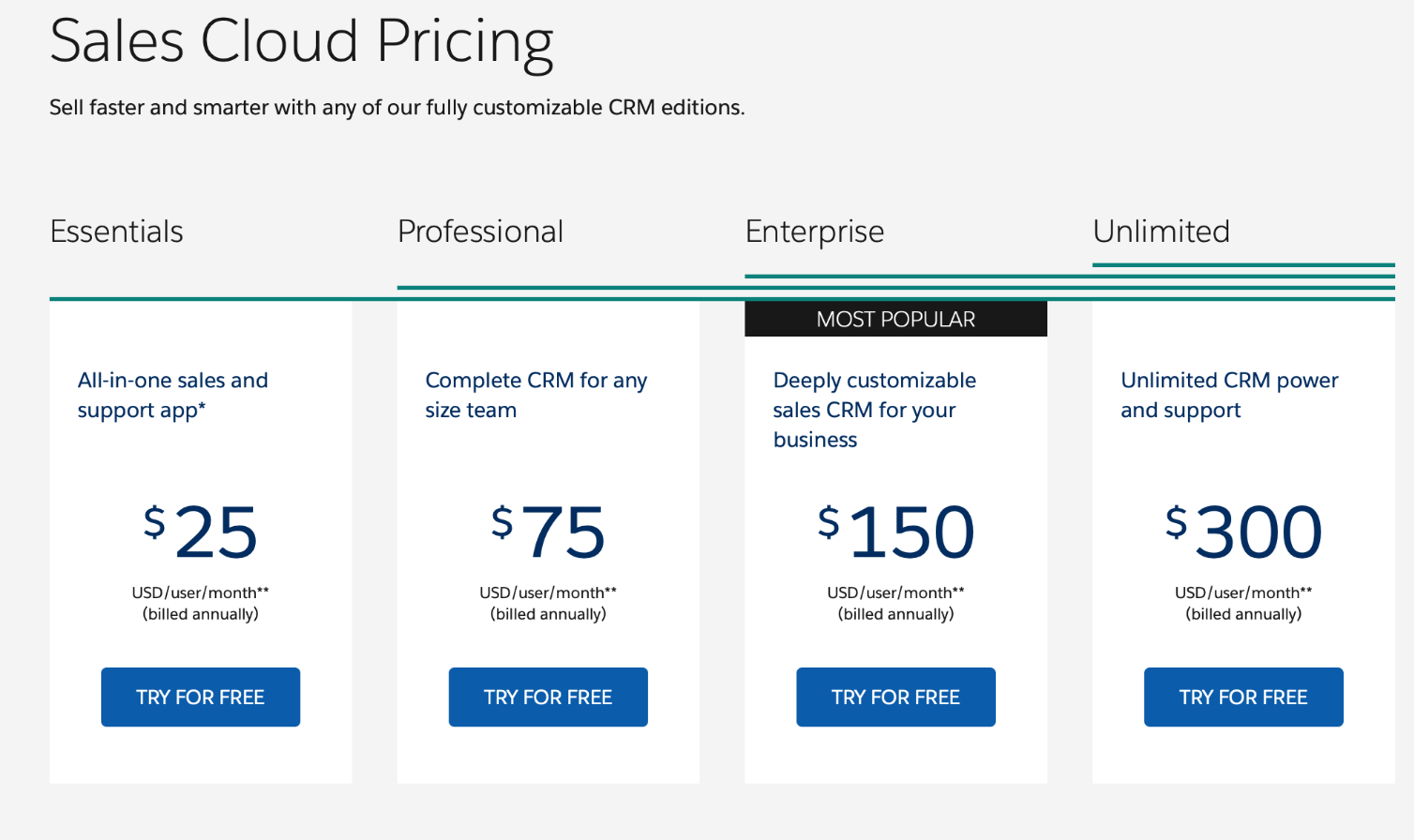Viewport: 1414px width, 840px height.
Task: Click the $25 Essentials price
Action: tap(201, 532)
